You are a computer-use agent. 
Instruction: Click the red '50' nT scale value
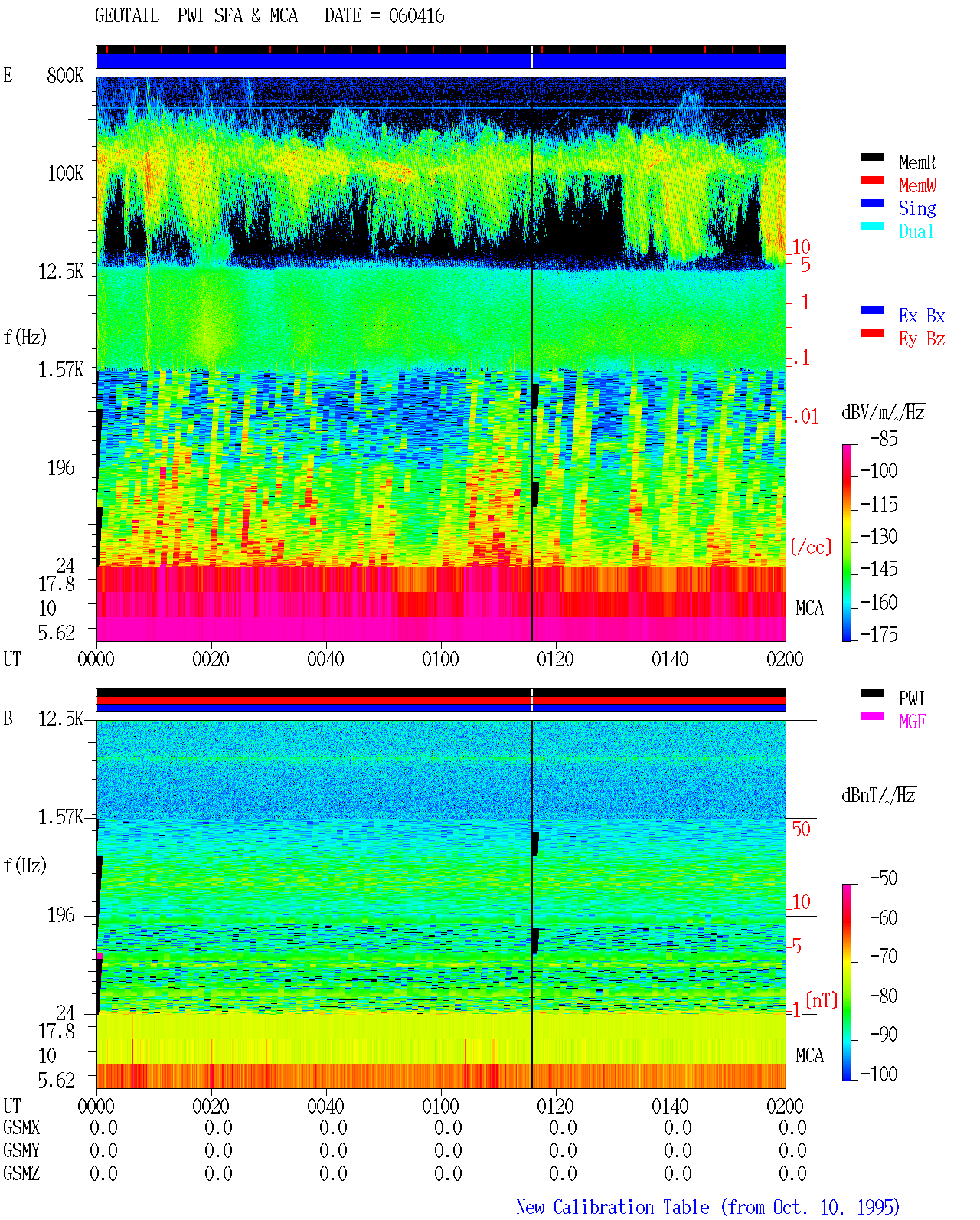point(801,829)
